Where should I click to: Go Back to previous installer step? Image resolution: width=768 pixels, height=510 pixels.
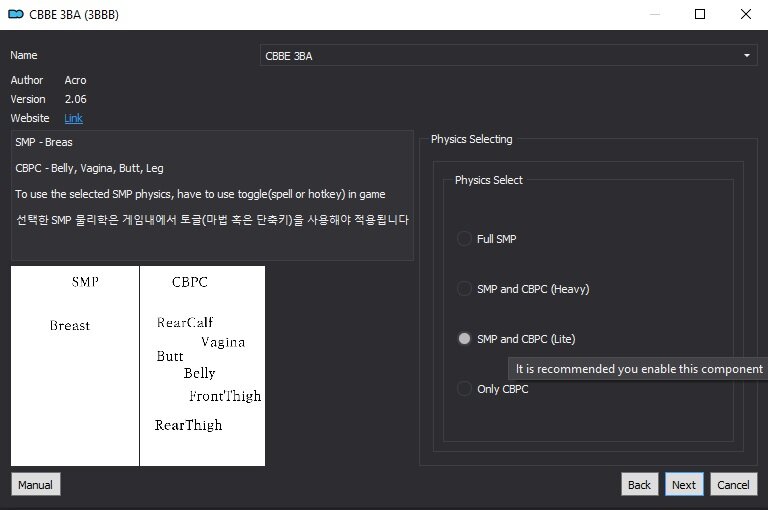(x=639, y=485)
